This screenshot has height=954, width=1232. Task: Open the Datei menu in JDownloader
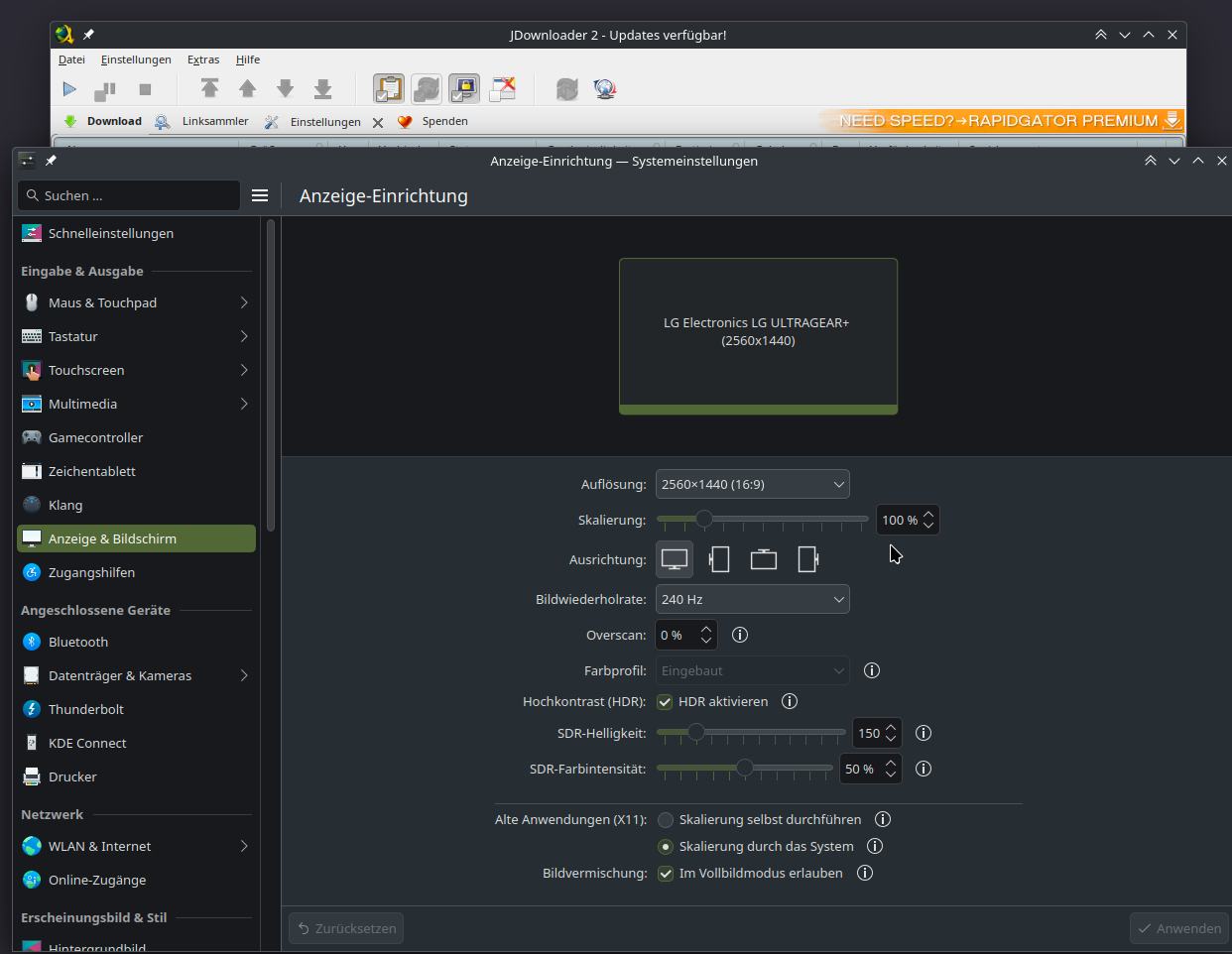(x=71, y=60)
